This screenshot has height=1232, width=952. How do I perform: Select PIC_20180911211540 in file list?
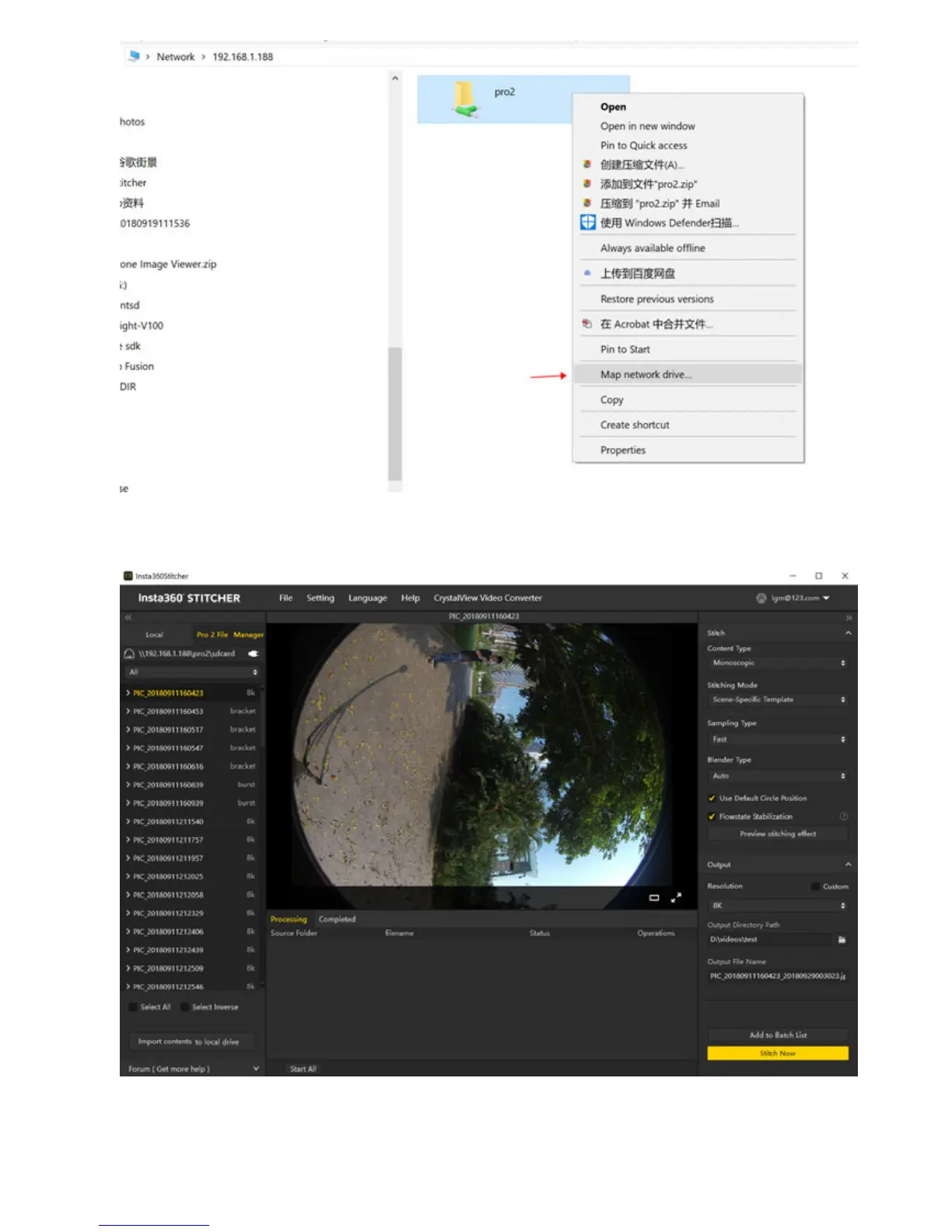(191, 822)
